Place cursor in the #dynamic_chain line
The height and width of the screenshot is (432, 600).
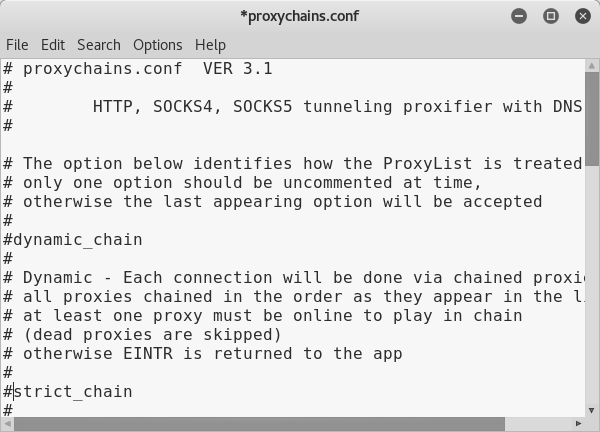[x=73, y=240]
